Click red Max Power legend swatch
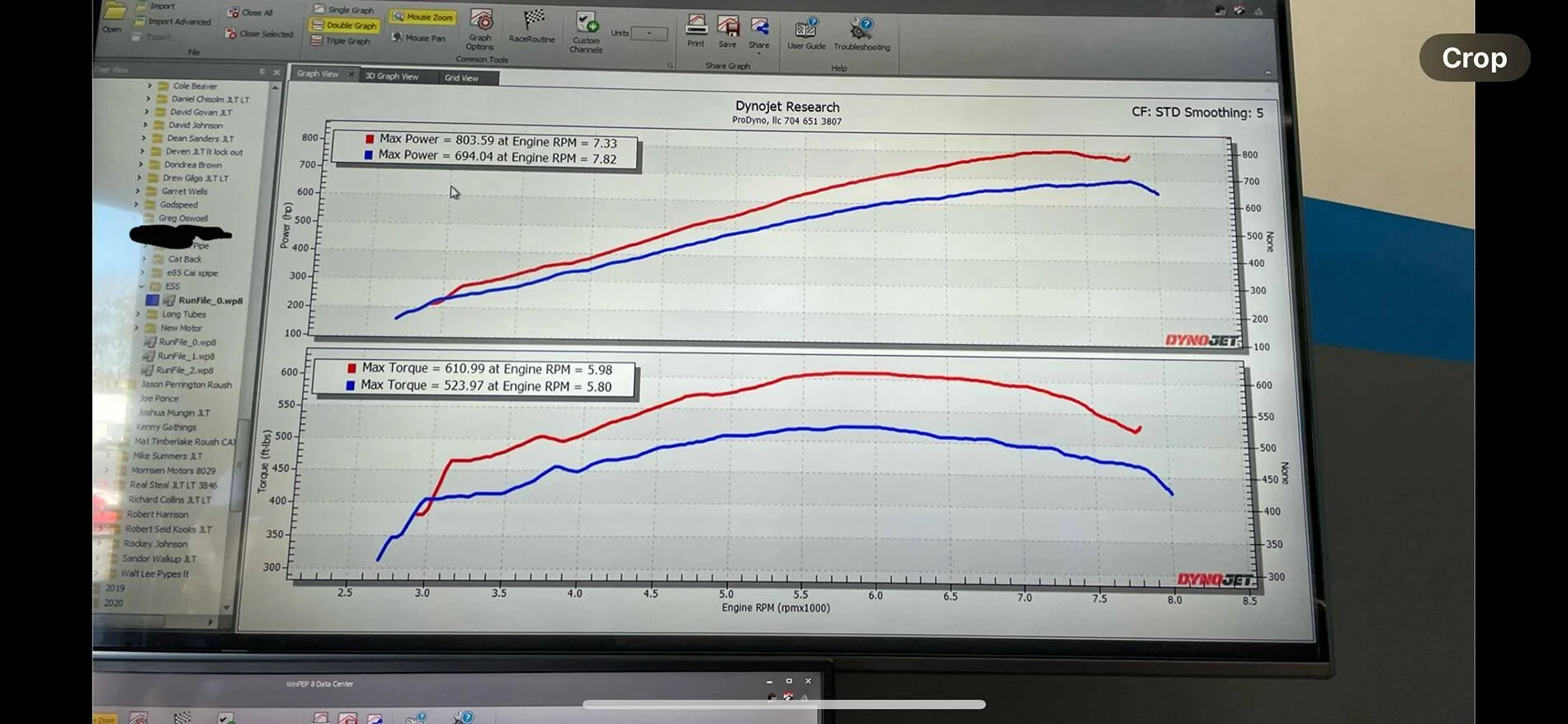1568x724 pixels. (370, 139)
